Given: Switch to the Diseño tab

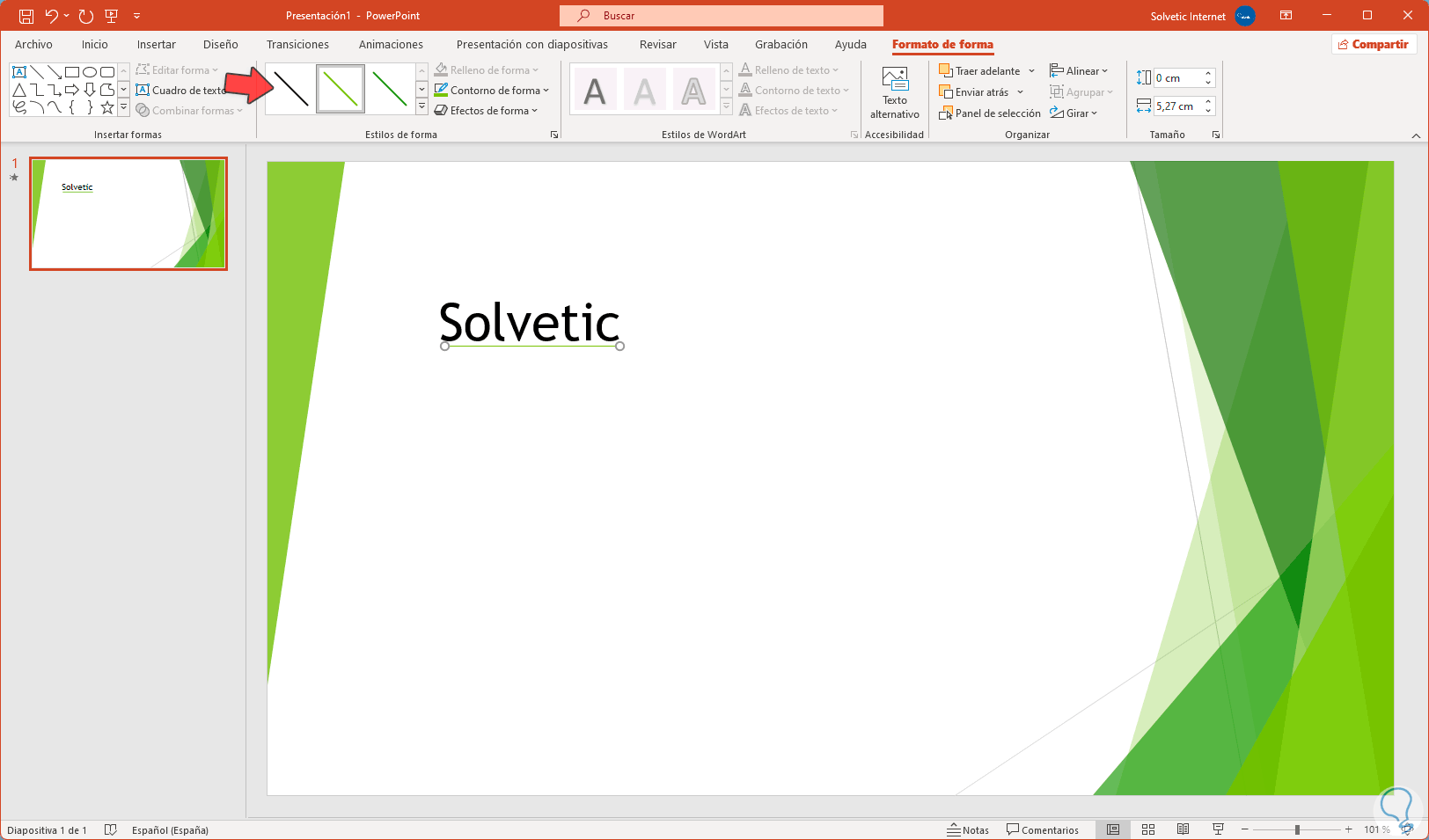Looking at the screenshot, I should click(x=221, y=44).
